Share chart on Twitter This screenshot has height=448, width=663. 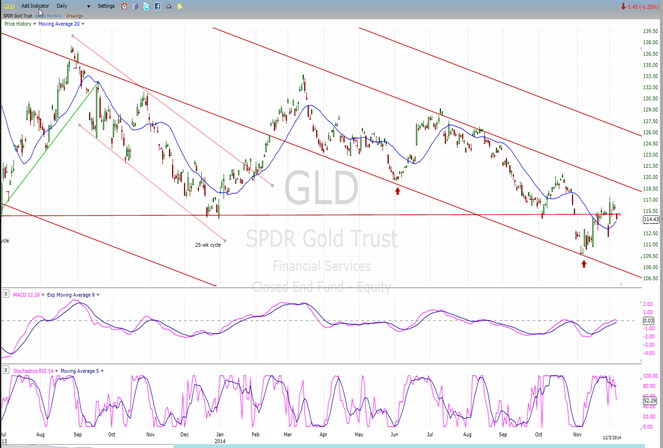(x=146, y=6)
